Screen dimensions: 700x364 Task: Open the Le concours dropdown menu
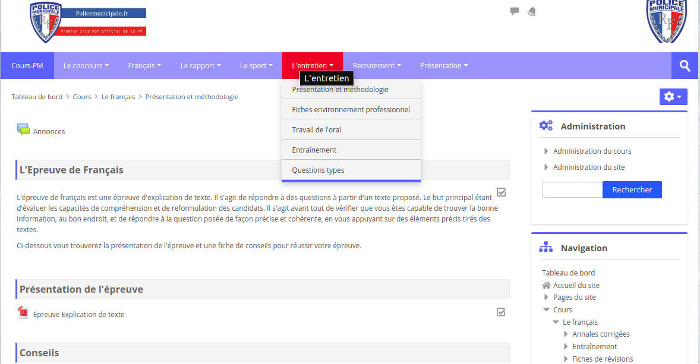(86, 66)
